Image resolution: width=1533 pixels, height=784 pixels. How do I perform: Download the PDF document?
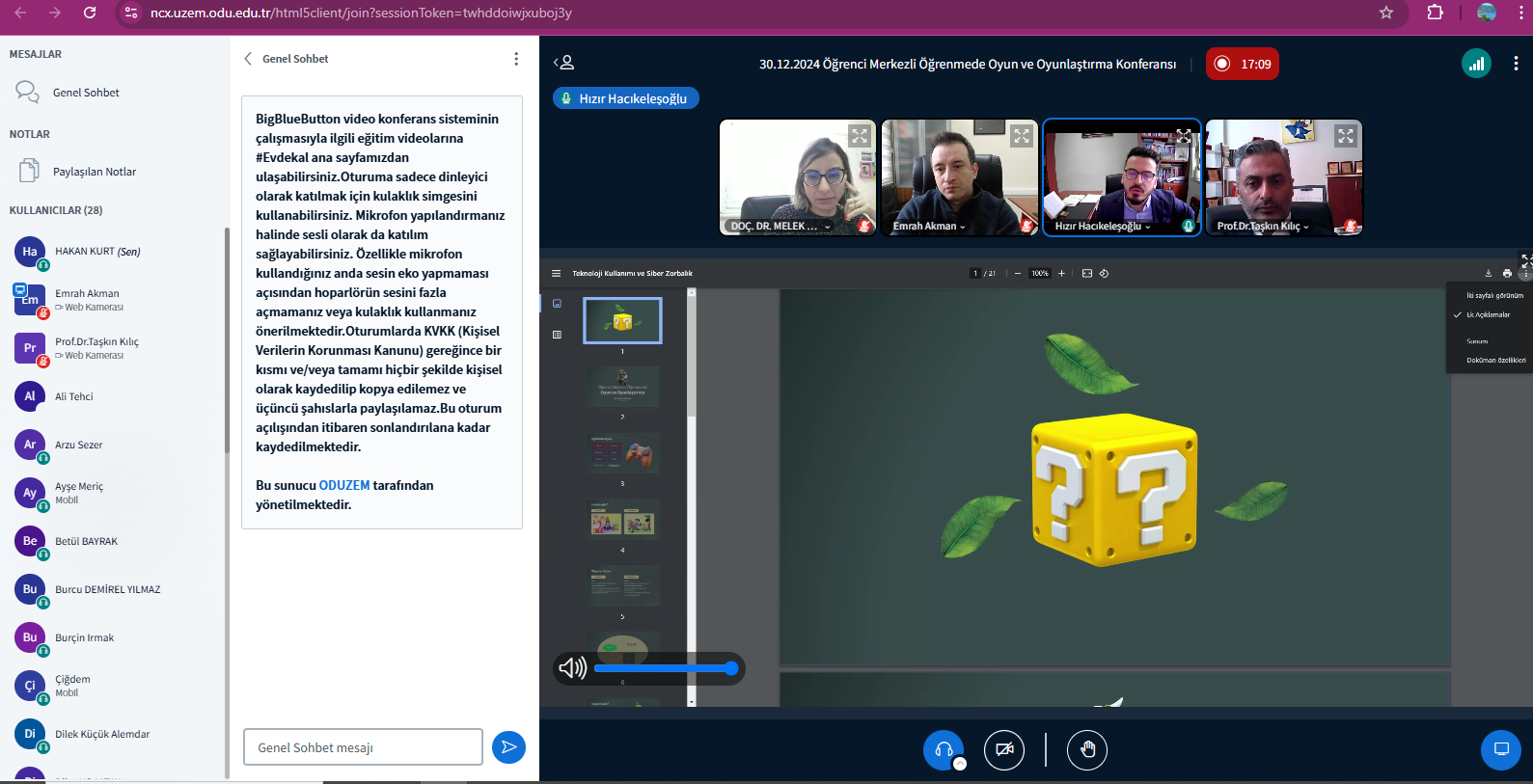(x=1488, y=273)
